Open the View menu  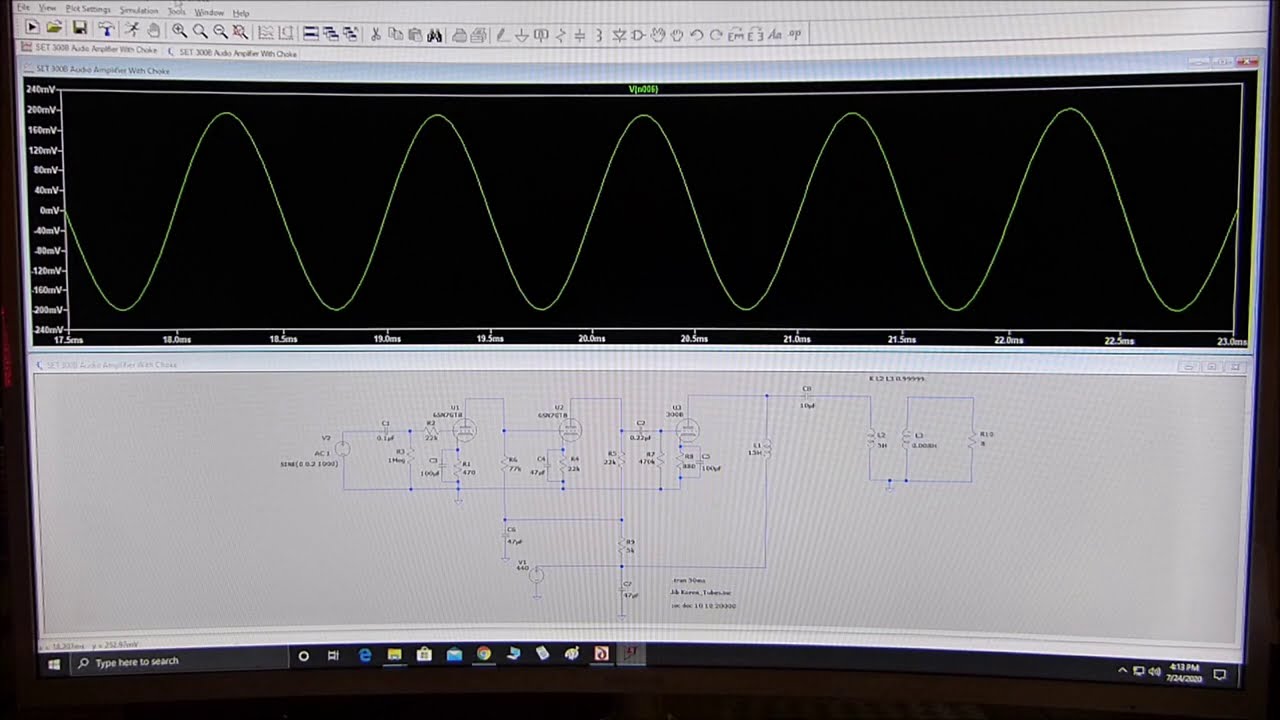tap(47, 9)
